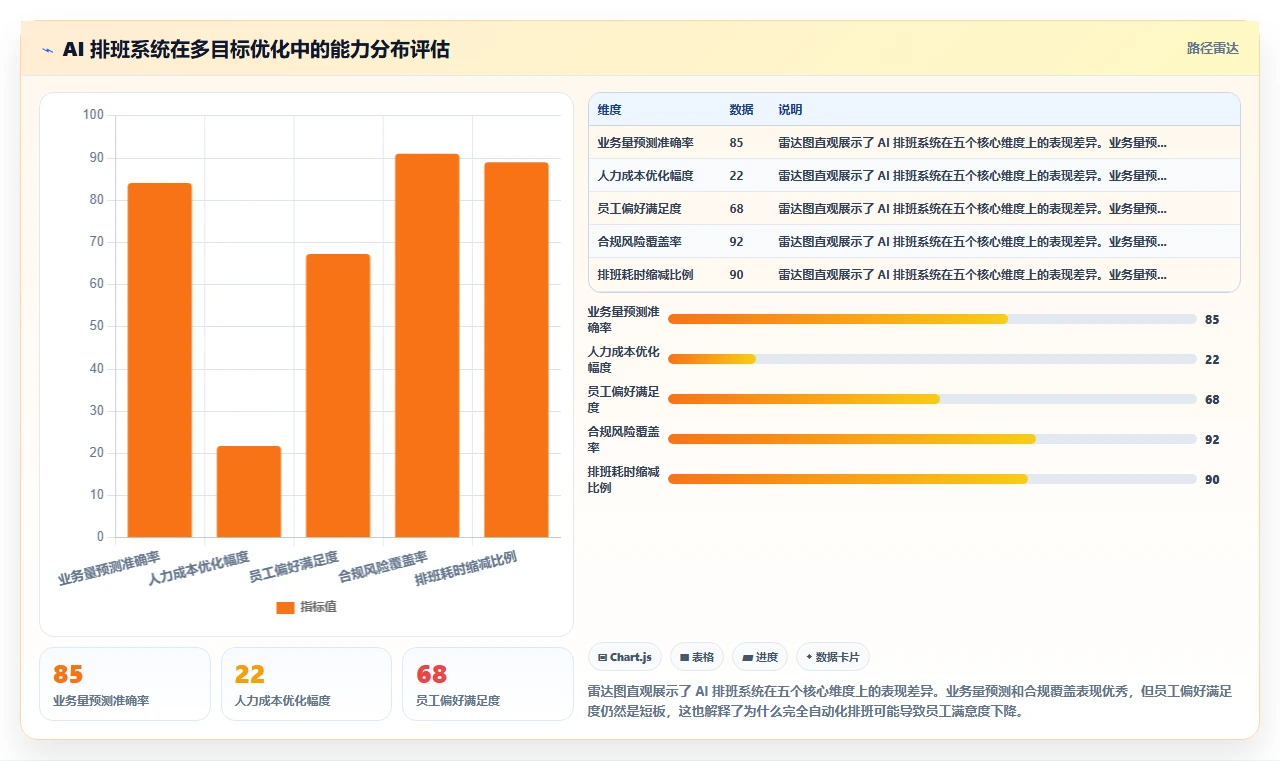
Task: Open the 68 员工偏好满足度 stat card
Action: (x=488, y=684)
